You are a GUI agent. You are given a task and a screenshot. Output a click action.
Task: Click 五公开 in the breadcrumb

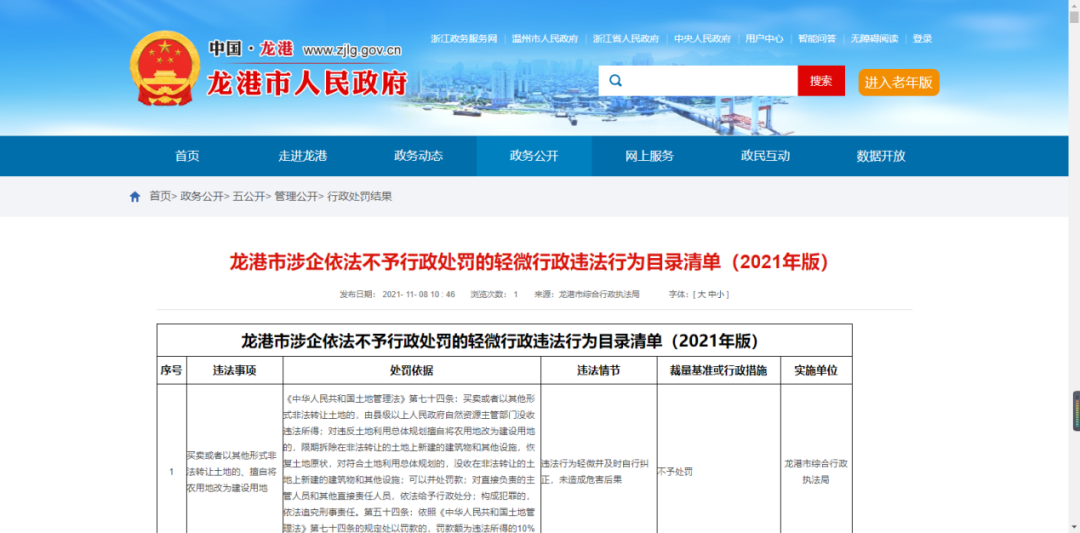(x=249, y=197)
